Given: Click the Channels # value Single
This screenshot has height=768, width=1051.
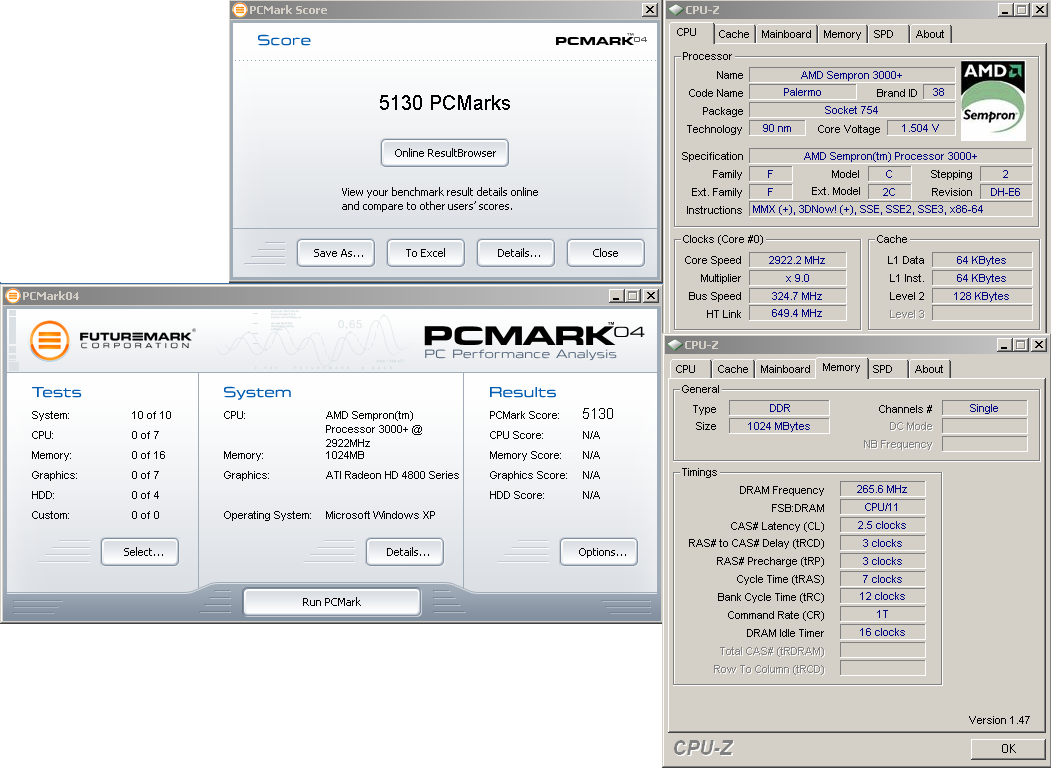Looking at the screenshot, I should 985,408.
